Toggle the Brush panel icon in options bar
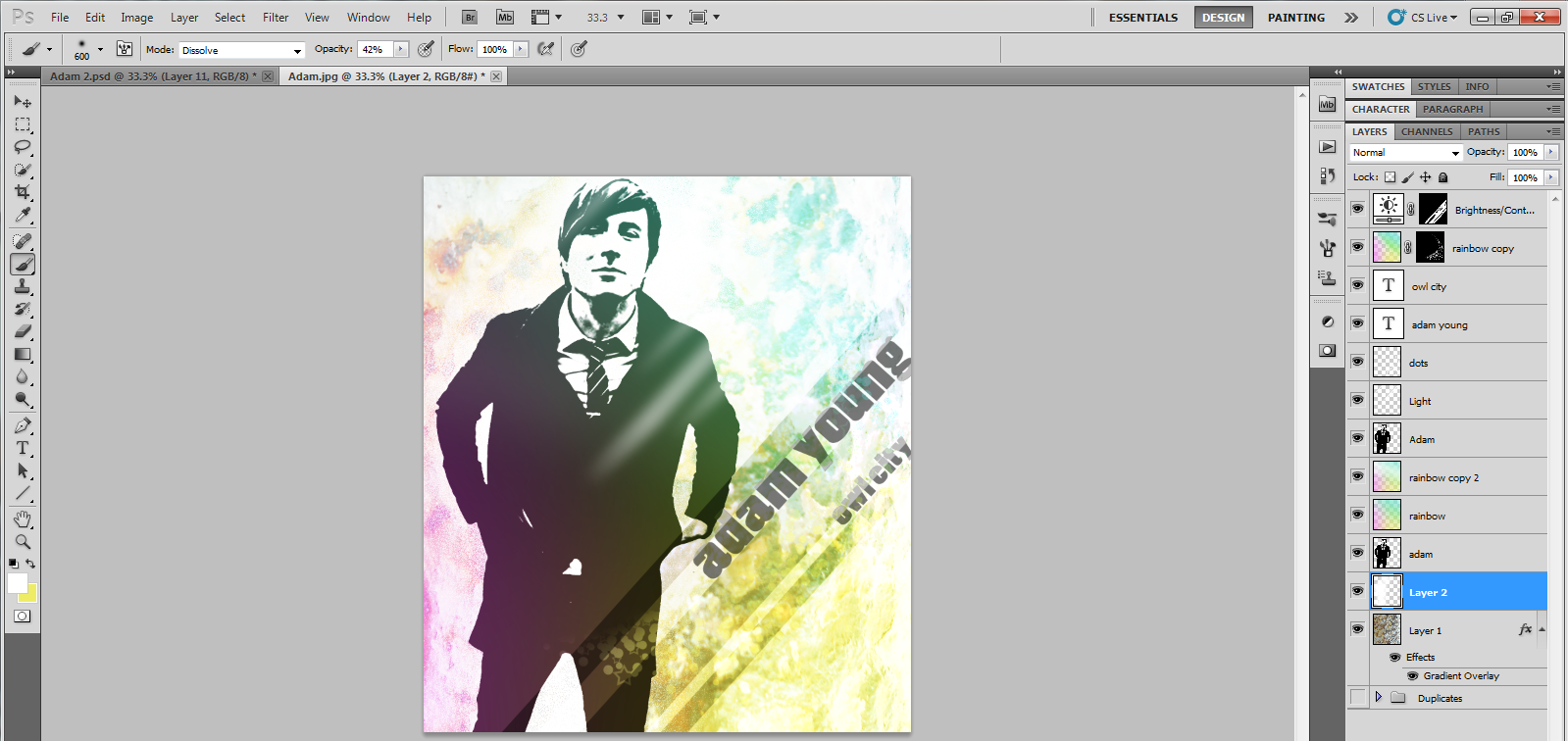1568x741 pixels. 125,49
